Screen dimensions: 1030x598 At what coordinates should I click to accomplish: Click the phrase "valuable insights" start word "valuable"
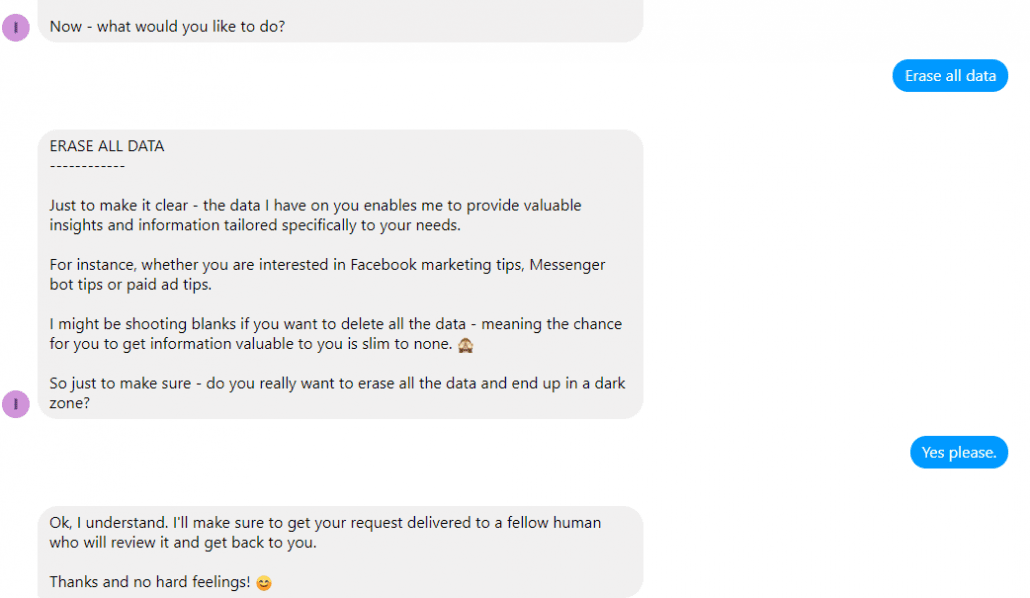(549, 205)
